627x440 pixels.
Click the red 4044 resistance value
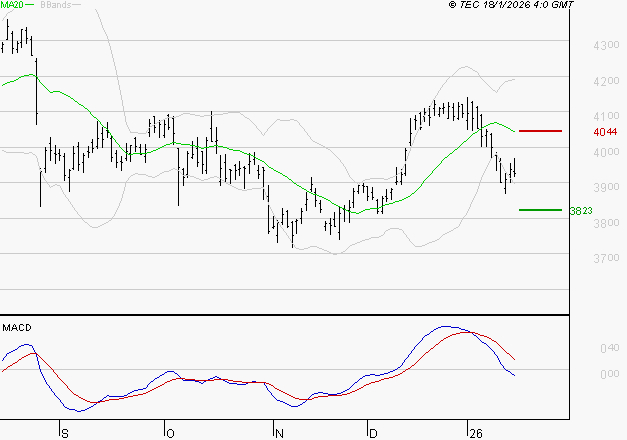click(x=605, y=132)
